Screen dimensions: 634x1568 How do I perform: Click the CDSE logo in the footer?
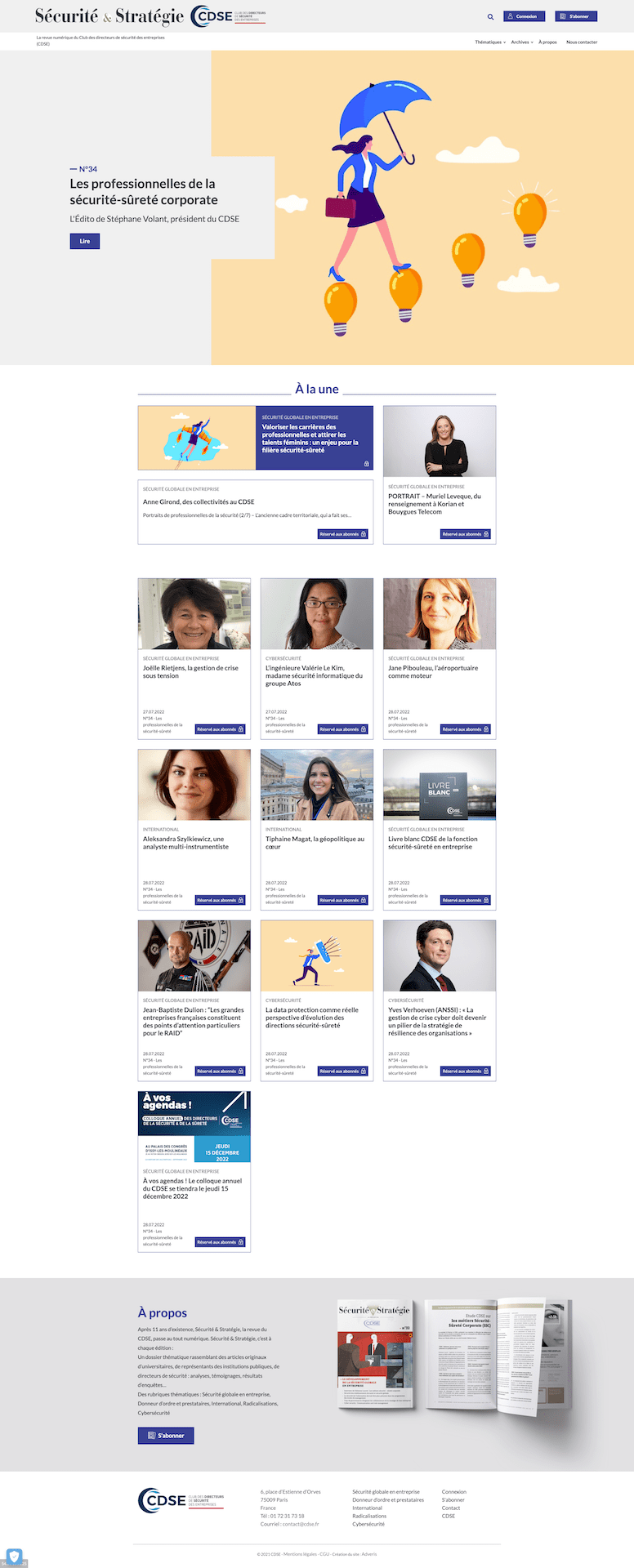[181, 1500]
